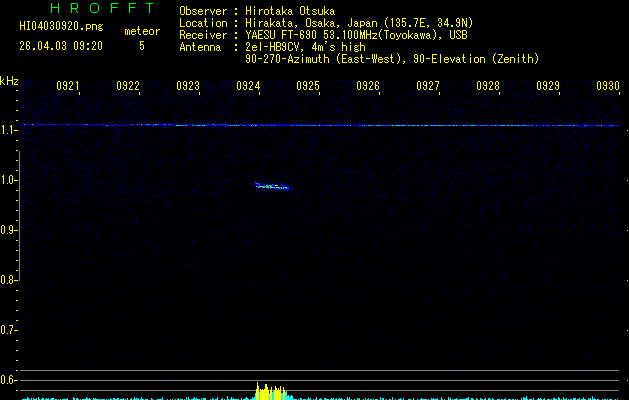Click the 0924 time marker
629x400 pixels.
point(248,85)
